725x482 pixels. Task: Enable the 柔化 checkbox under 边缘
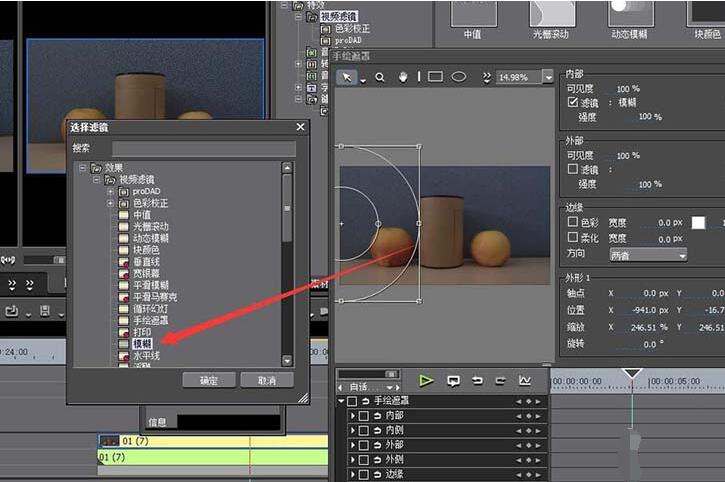coord(572,239)
